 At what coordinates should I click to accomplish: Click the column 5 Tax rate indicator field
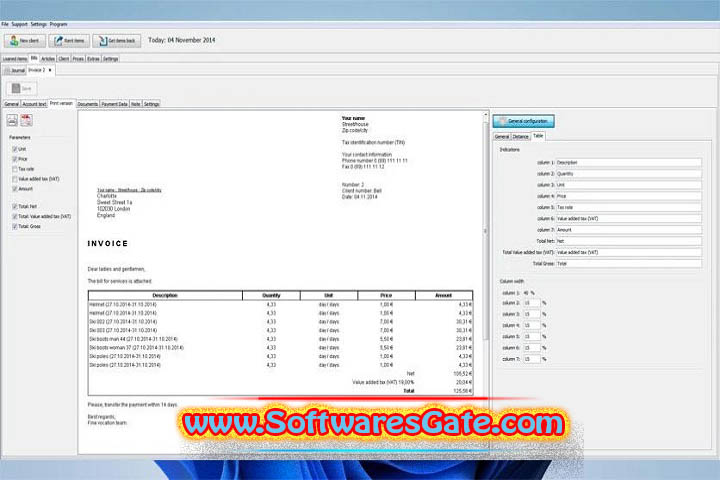click(629, 208)
